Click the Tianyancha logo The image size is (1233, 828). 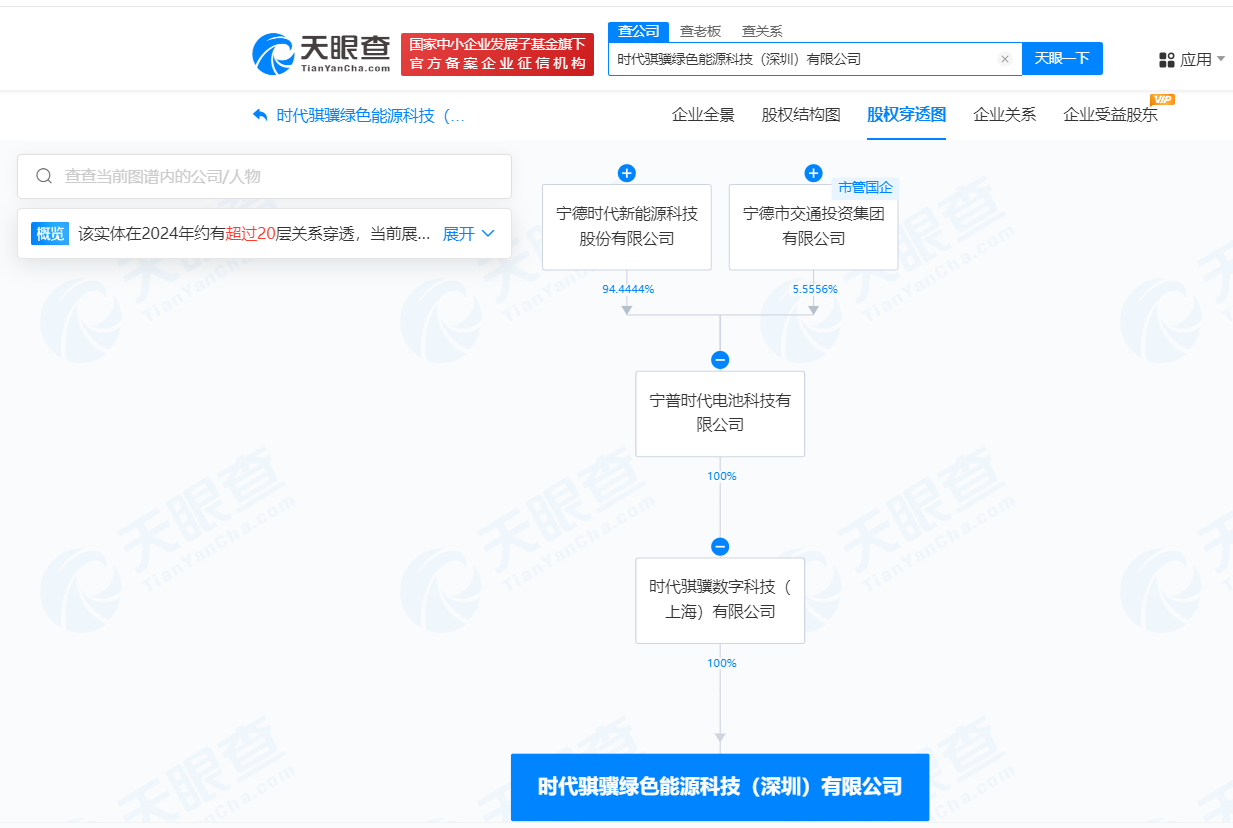click(x=310, y=54)
